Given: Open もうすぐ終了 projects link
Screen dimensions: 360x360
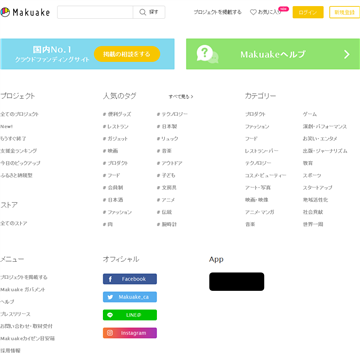Looking at the screenshot, I should tap(13, 139).
